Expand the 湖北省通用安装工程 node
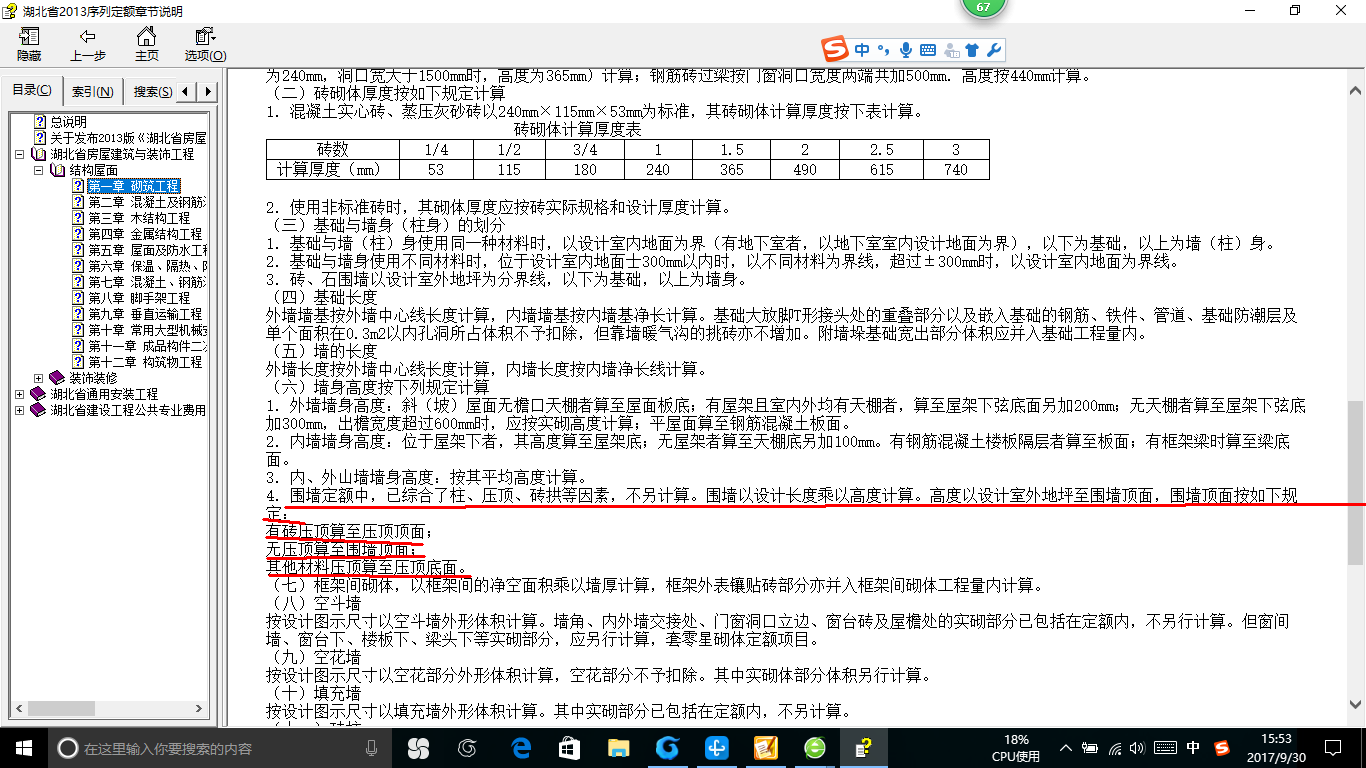1366x768 pixels. [x=20, y=394]
